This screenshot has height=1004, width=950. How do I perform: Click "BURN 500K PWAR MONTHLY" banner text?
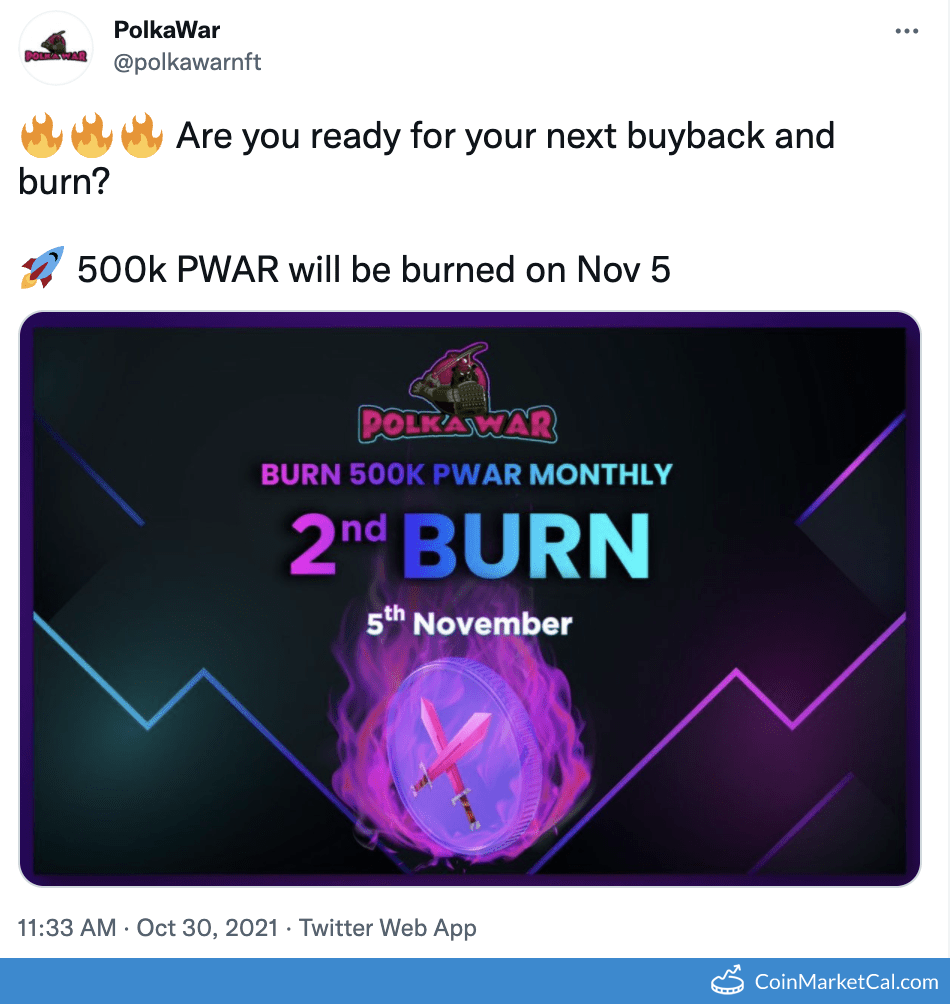coord(469,473)
